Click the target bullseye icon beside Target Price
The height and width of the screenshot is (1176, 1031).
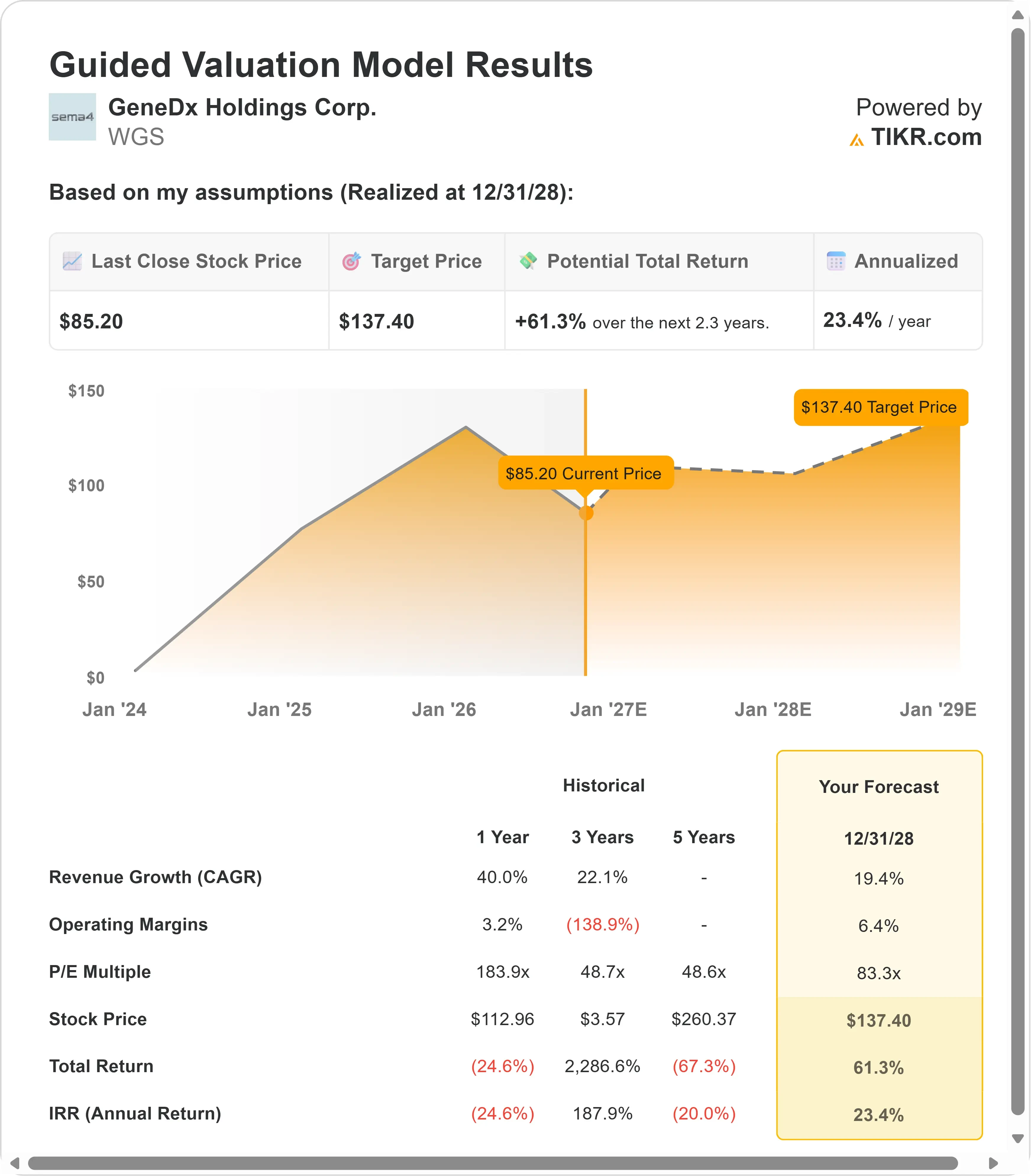click(351, 261)
